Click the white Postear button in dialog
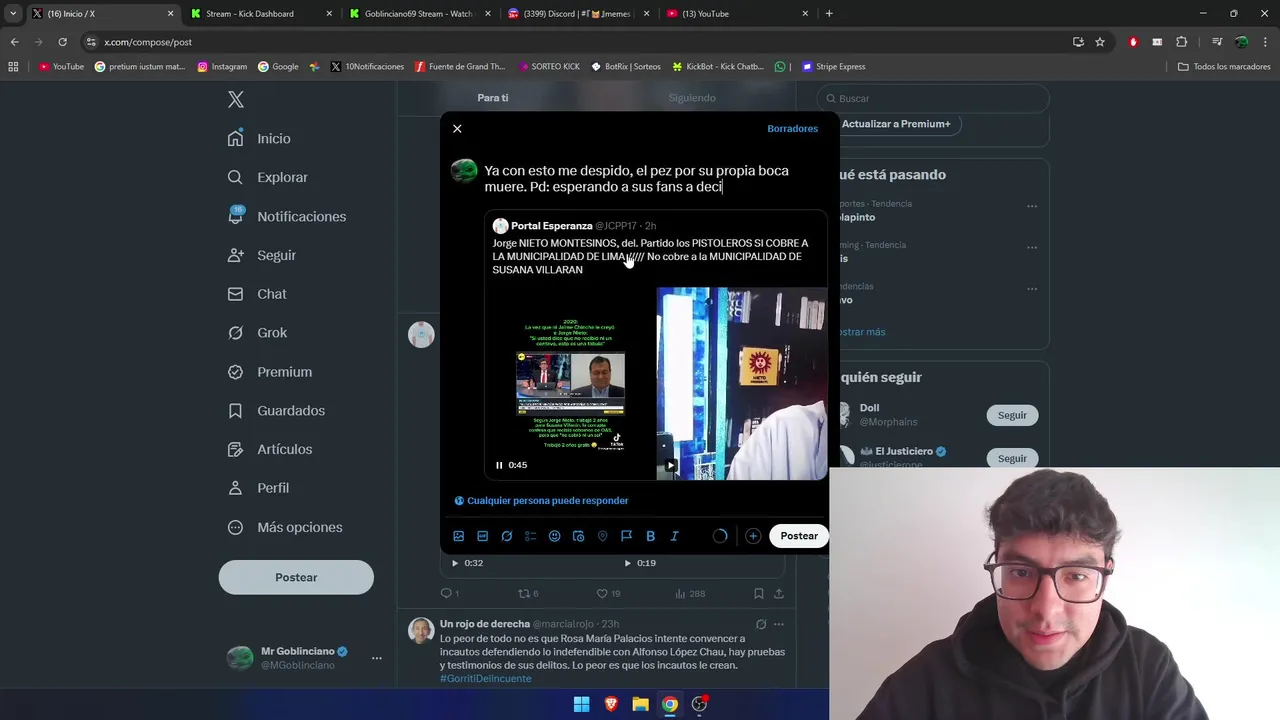The width and height of the screenshot is (1280, 720). click(799, 536)
